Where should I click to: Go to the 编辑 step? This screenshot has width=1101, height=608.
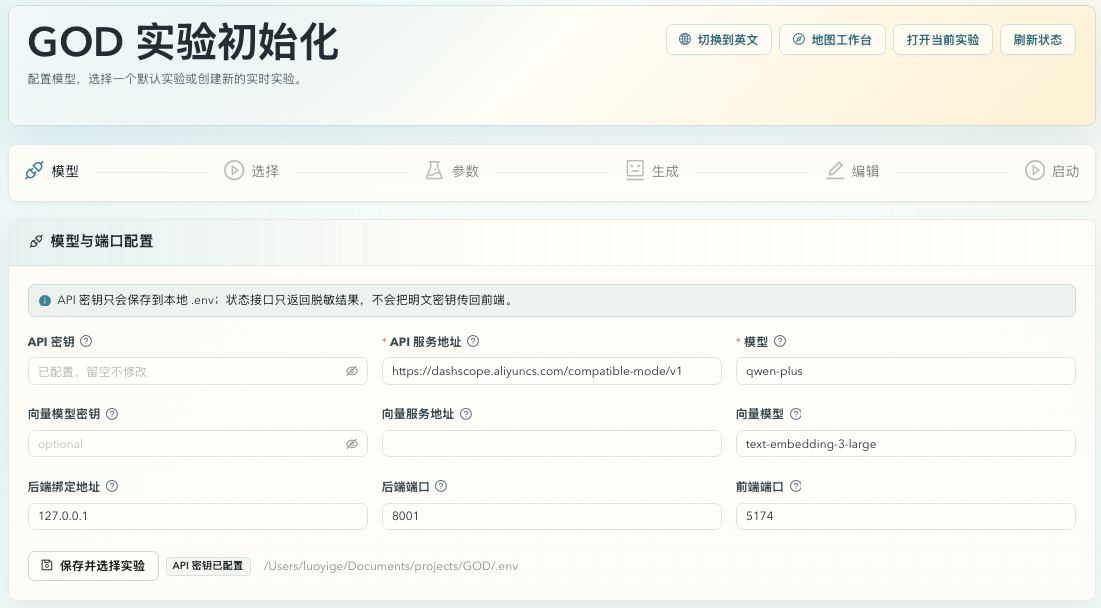852,171
